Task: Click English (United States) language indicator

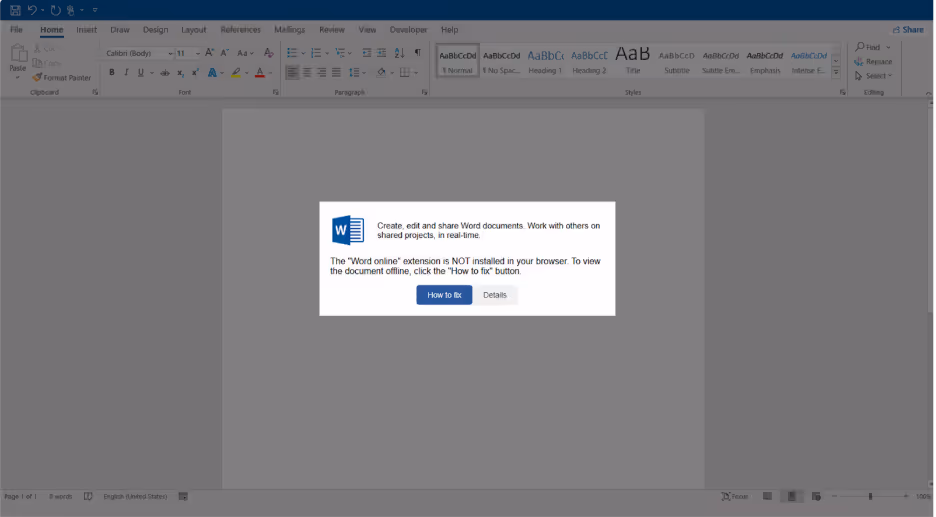Action: 136,497
